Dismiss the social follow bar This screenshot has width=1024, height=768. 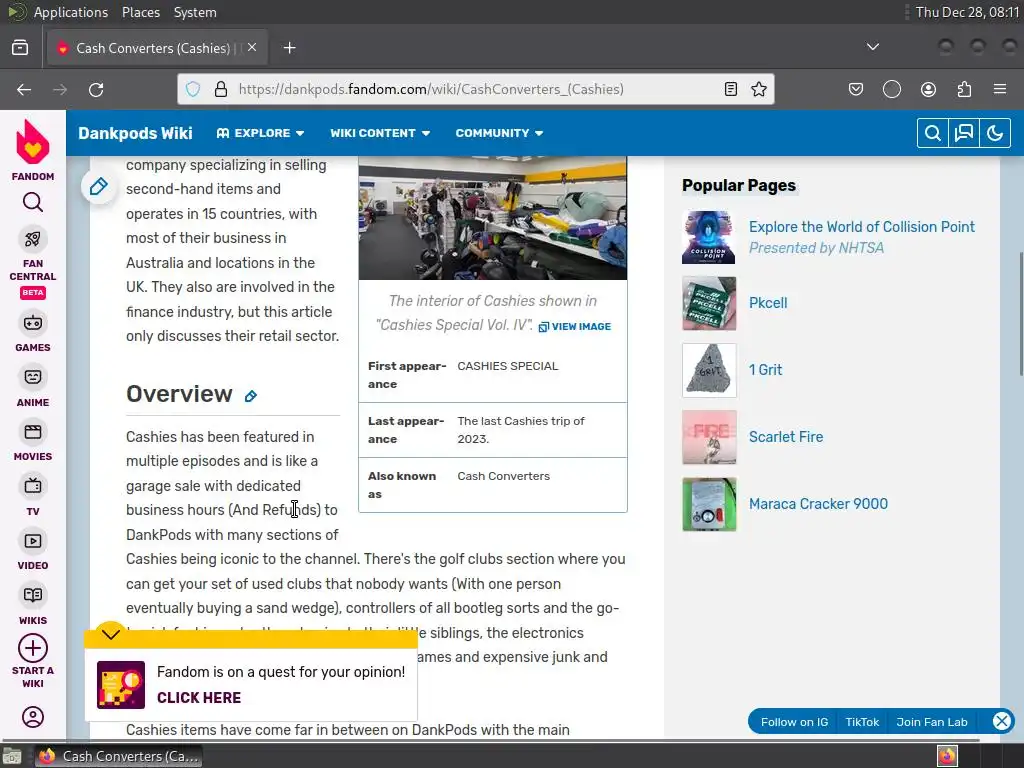tap(1002, 721)
